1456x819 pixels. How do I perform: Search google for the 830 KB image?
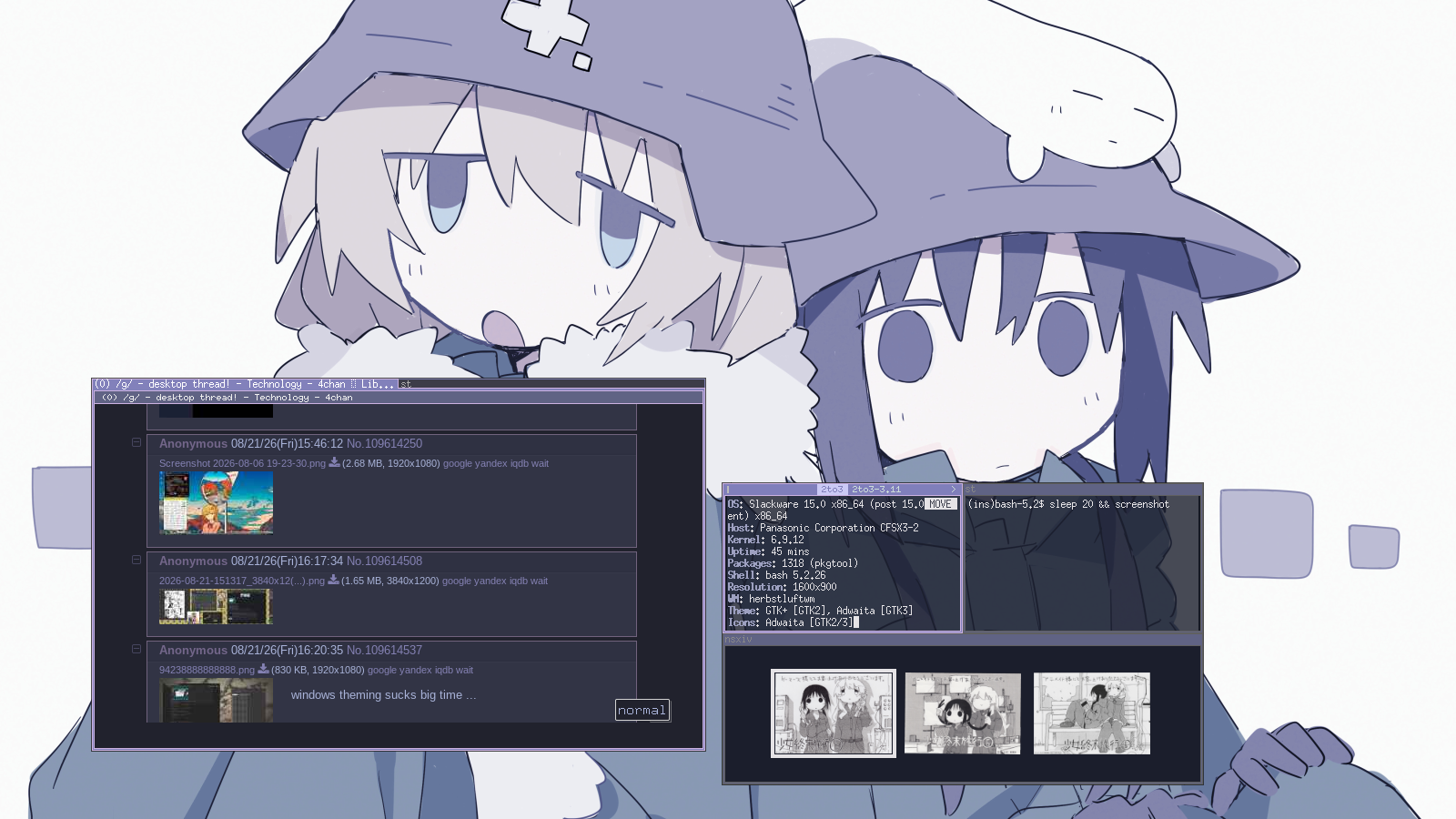point(382,670)
